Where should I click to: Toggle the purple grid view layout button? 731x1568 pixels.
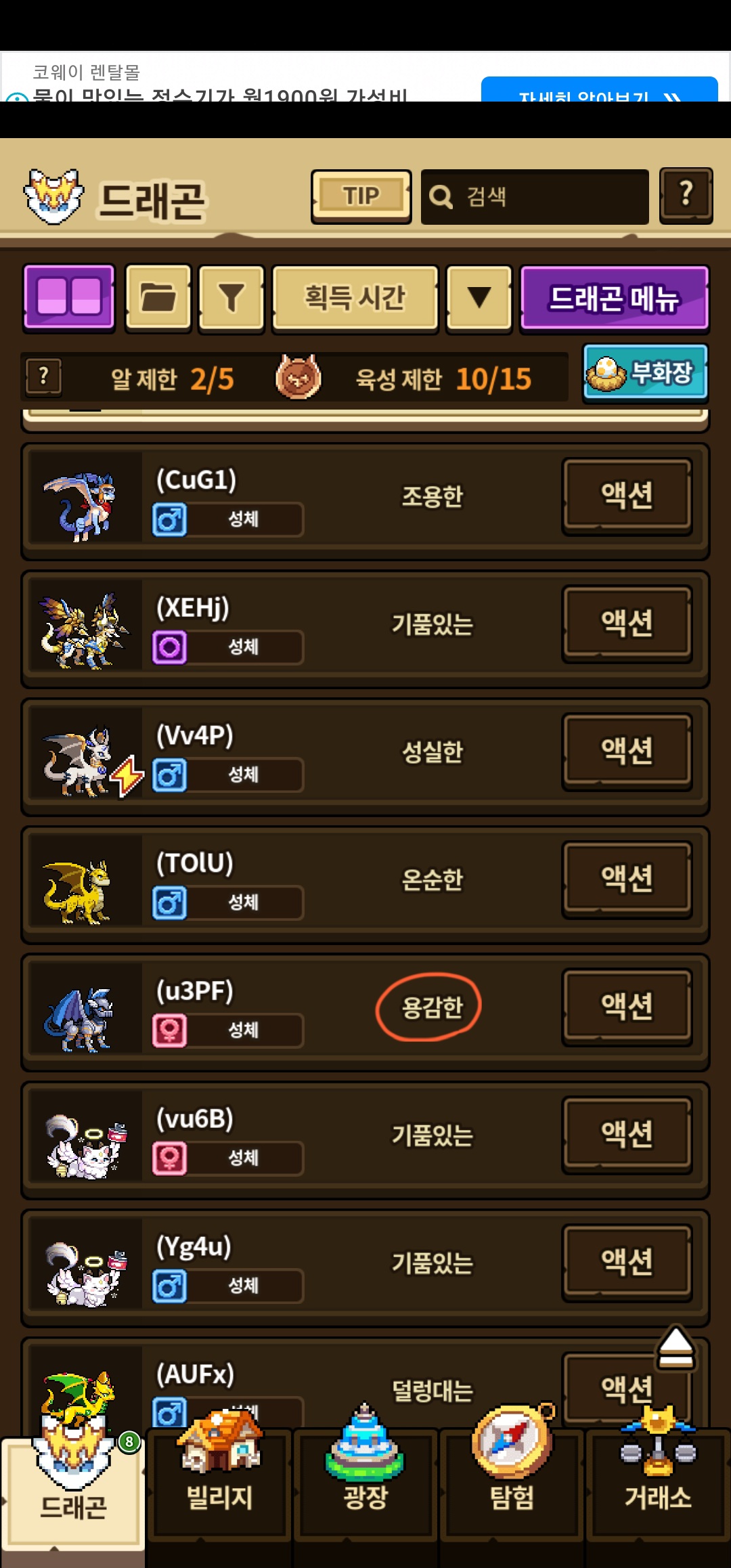tap(69, 298)
